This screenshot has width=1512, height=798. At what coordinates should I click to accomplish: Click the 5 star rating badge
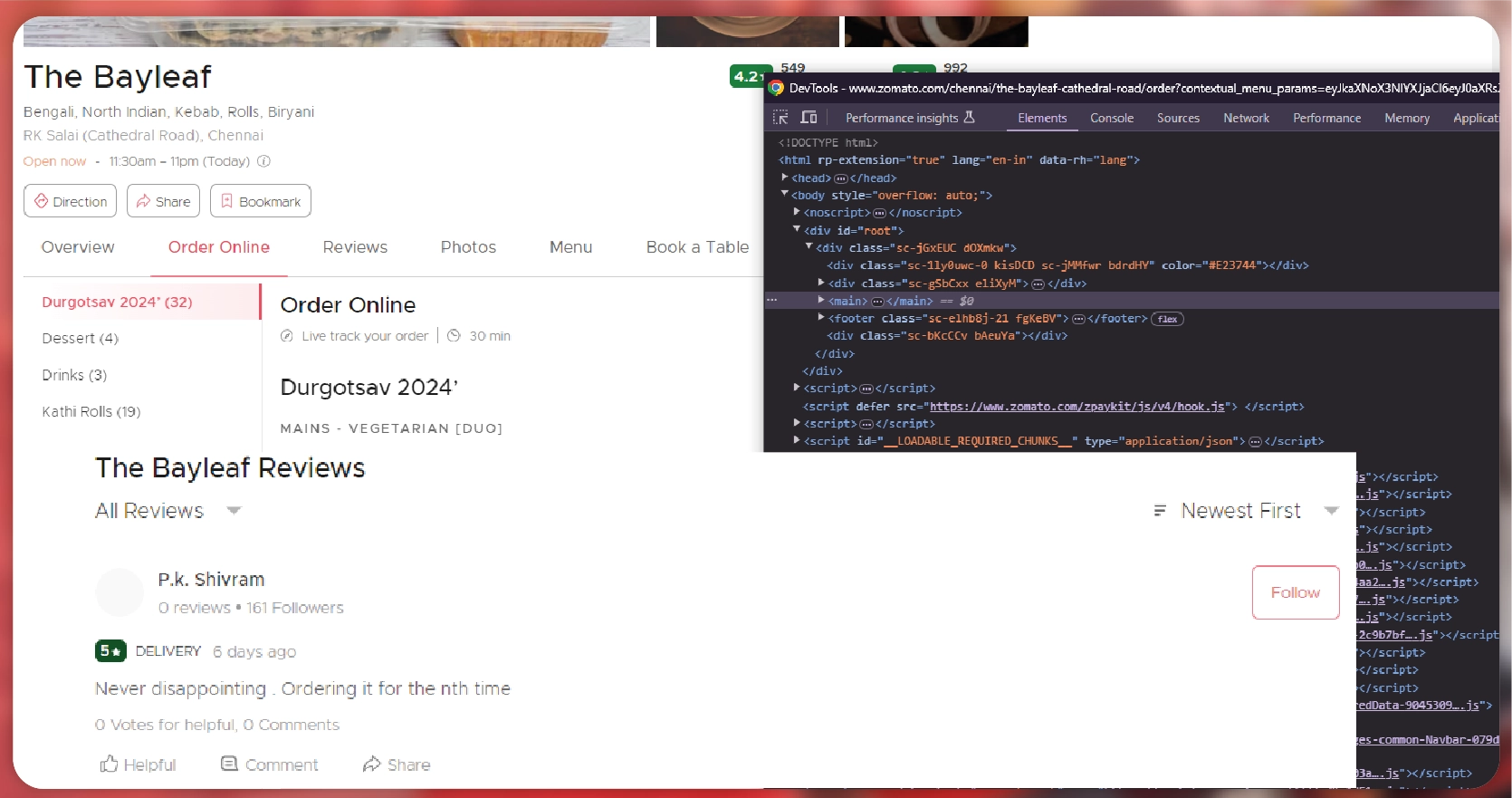point(110,650)
